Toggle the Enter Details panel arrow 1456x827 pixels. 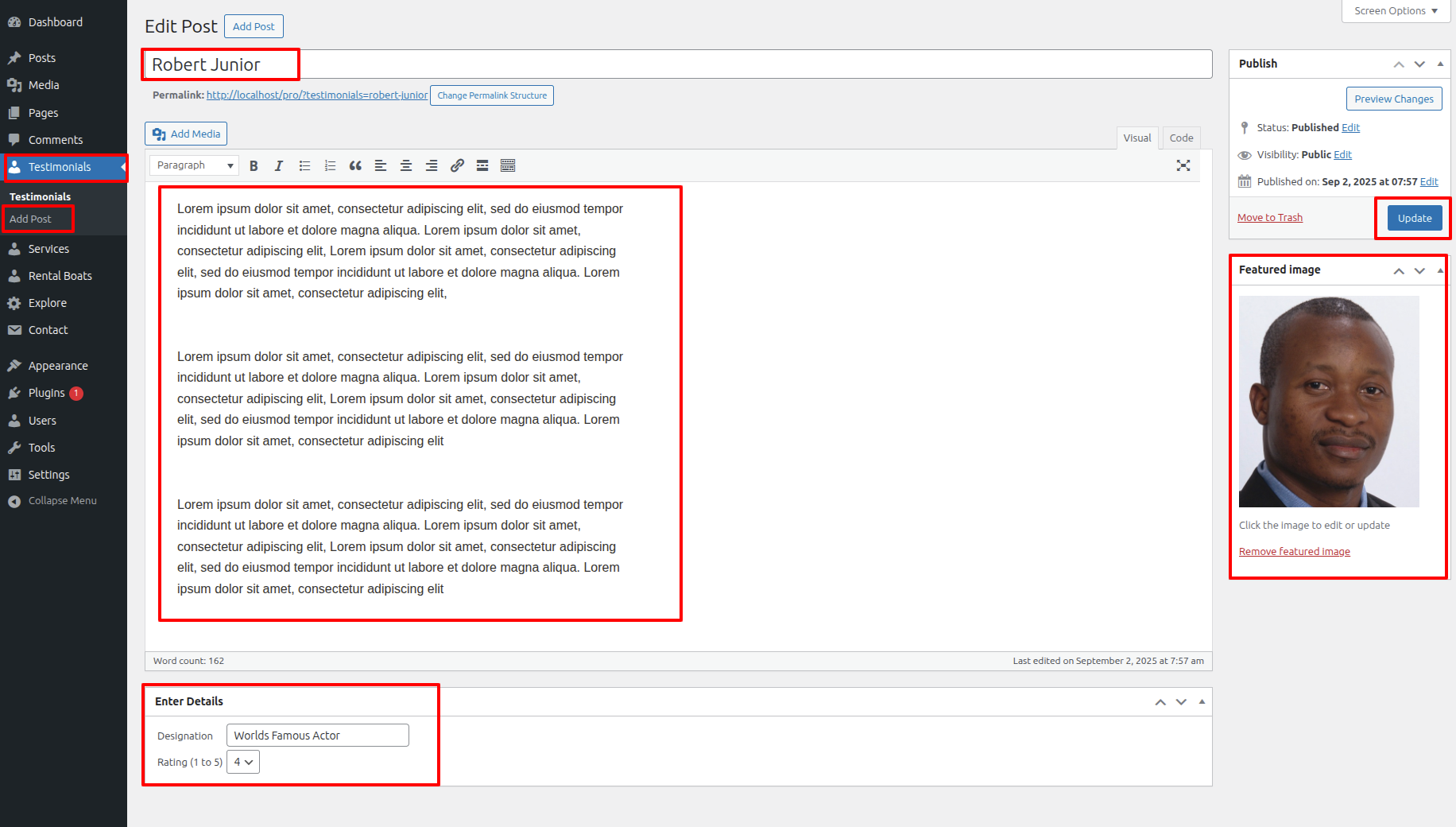1202,701
